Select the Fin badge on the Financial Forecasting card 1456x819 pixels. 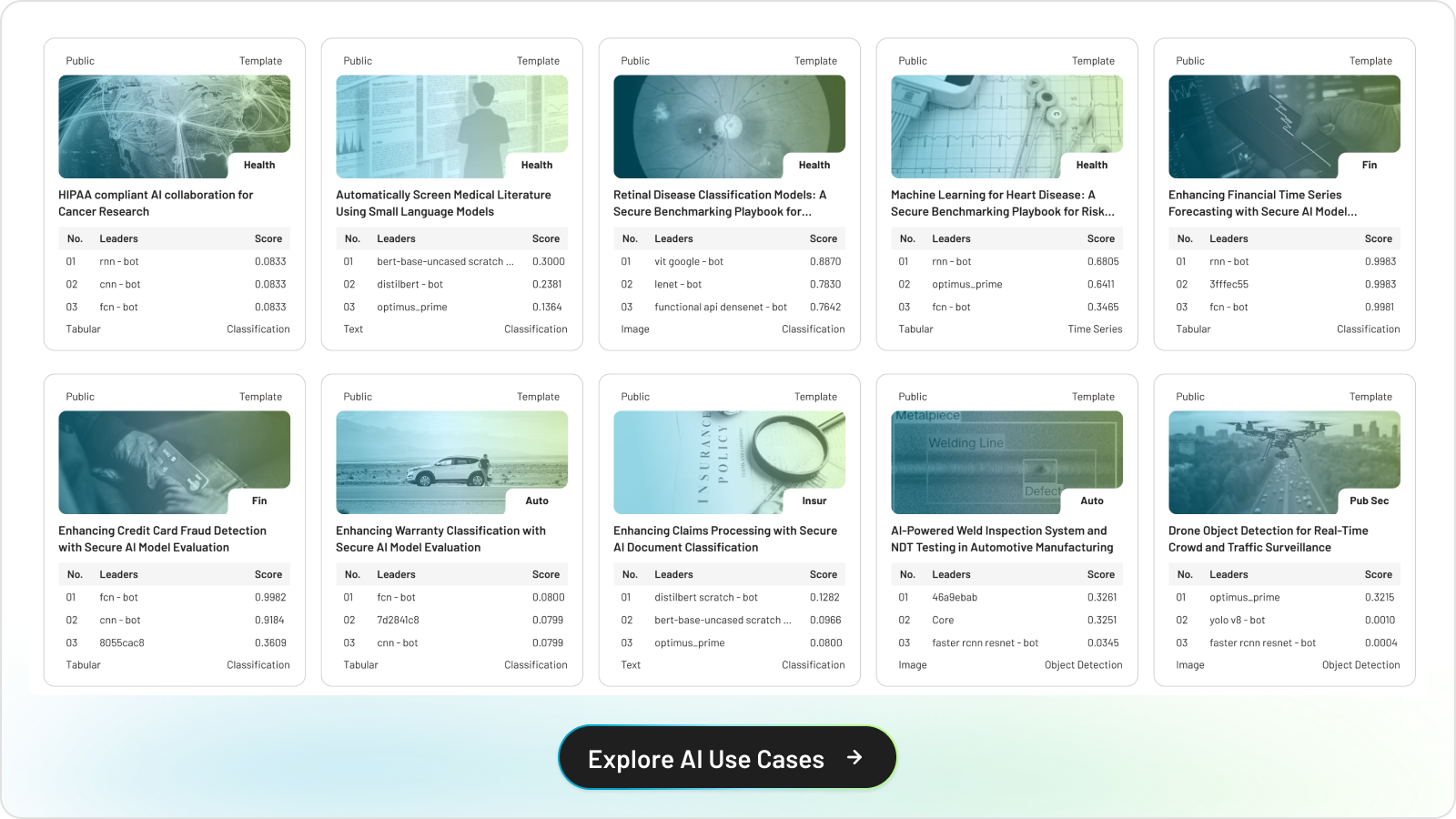click(x=1369, y=165)
